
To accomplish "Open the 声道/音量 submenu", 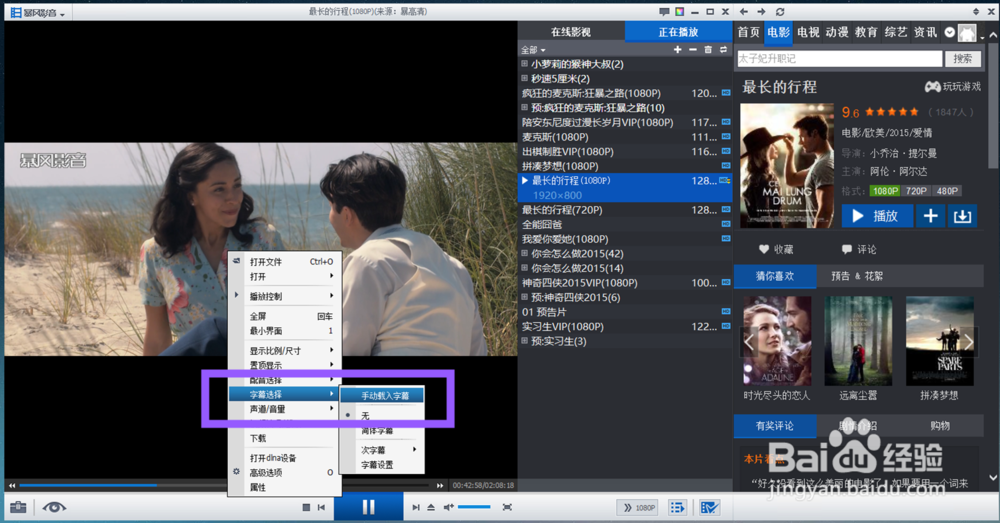I will (x=285, y=409).
